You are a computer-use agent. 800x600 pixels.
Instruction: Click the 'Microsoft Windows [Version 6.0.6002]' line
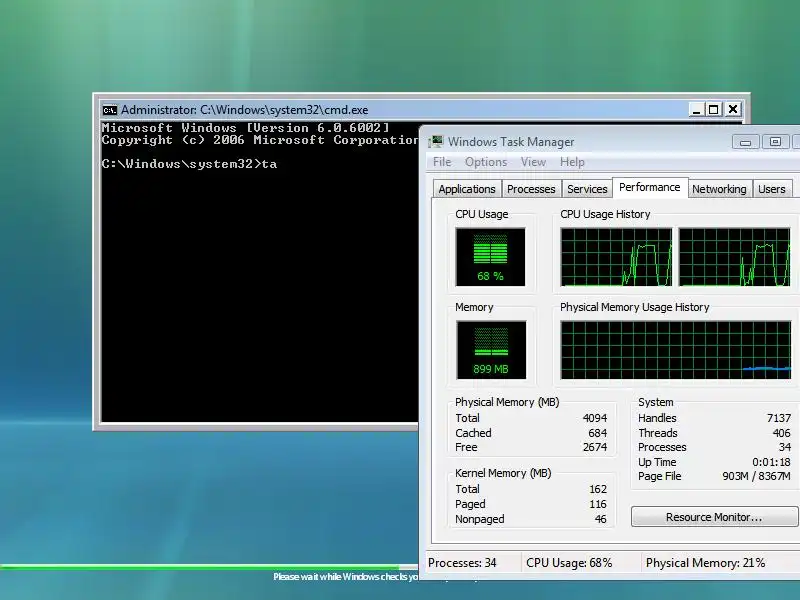pos(245,128)
